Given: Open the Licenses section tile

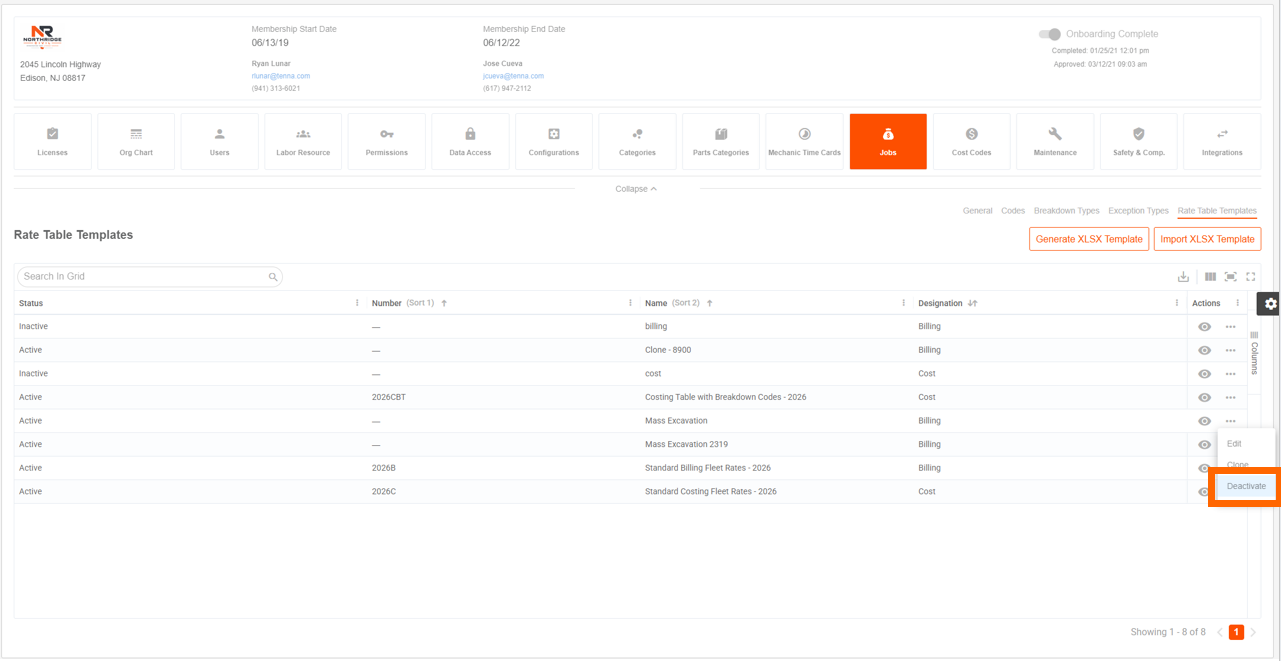Looking at the screenshot, I should click(52, 141).
